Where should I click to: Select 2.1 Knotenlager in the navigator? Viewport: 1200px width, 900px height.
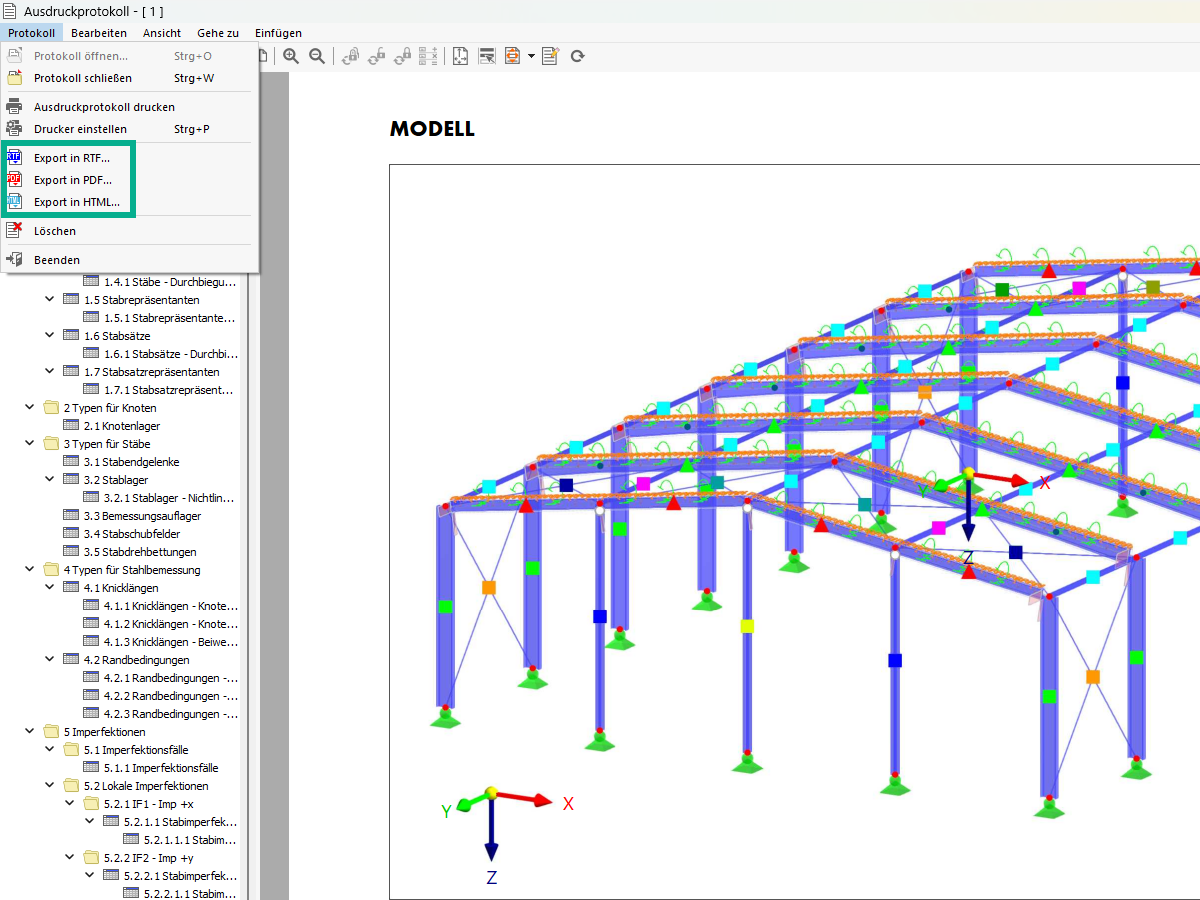(x=121, y=426)
